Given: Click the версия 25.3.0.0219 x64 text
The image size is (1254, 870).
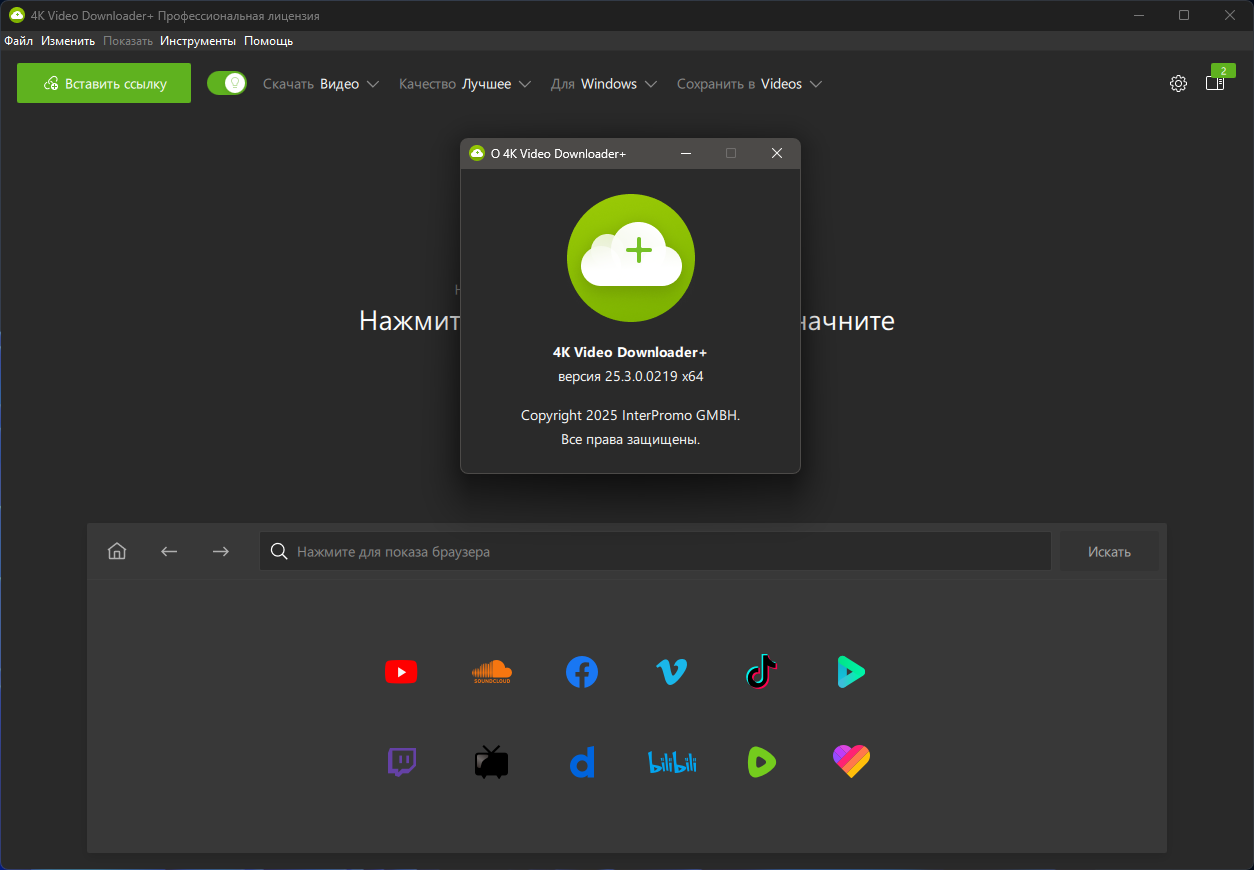Looking at the screenshot, I should [631, 377].
